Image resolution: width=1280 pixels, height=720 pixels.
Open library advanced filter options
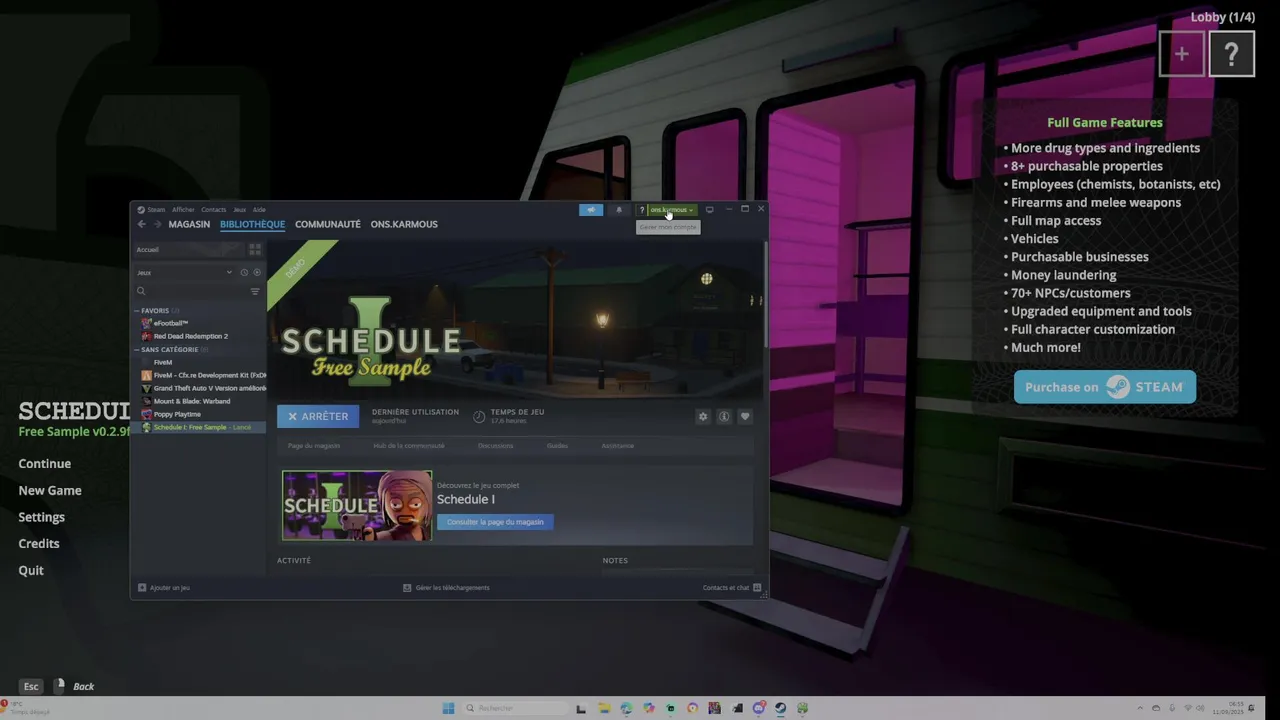255,291
